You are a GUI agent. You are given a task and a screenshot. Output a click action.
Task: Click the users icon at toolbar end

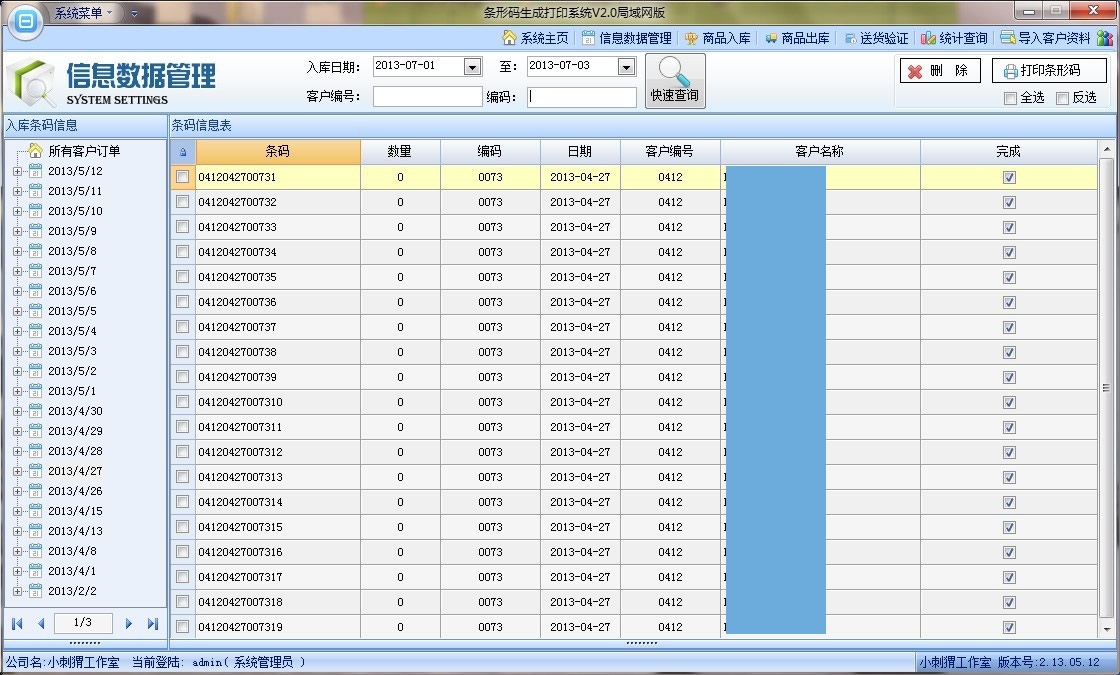(x=1105, y=38)
